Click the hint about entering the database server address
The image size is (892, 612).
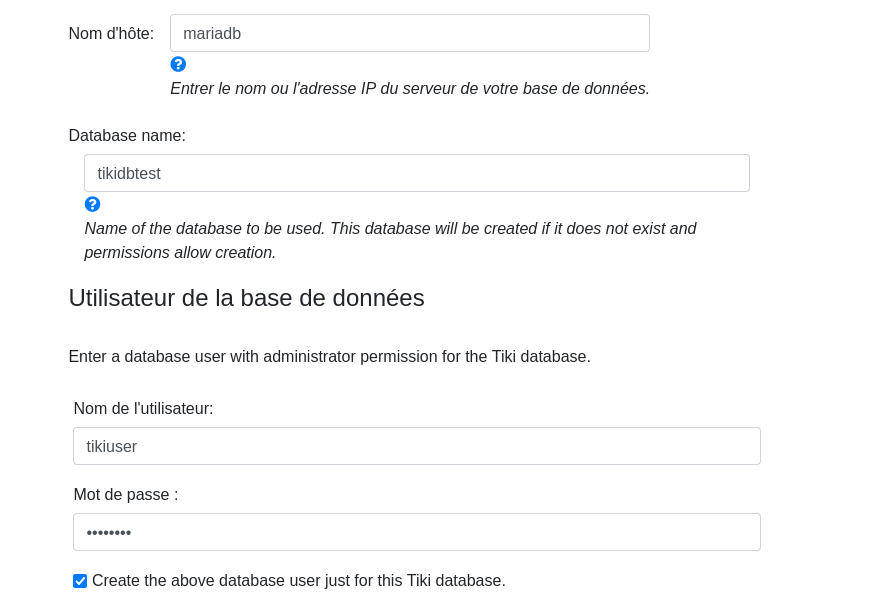(409, 88)
